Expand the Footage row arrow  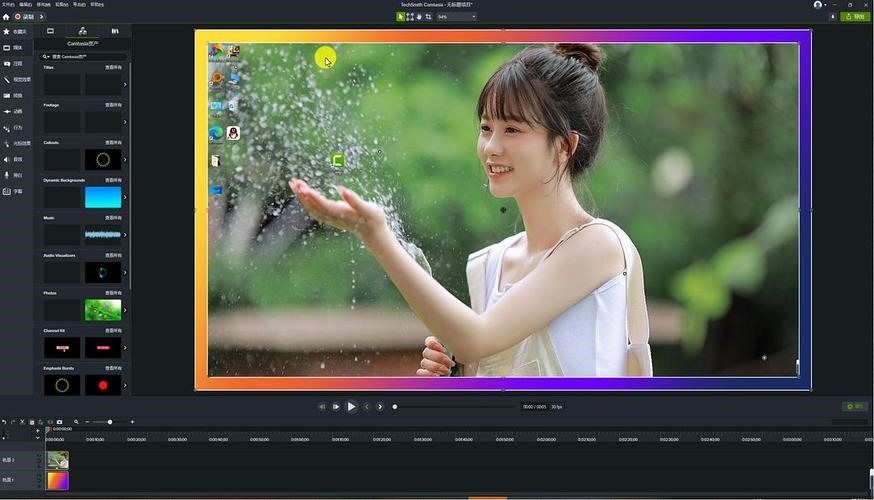tap(125, 122)
